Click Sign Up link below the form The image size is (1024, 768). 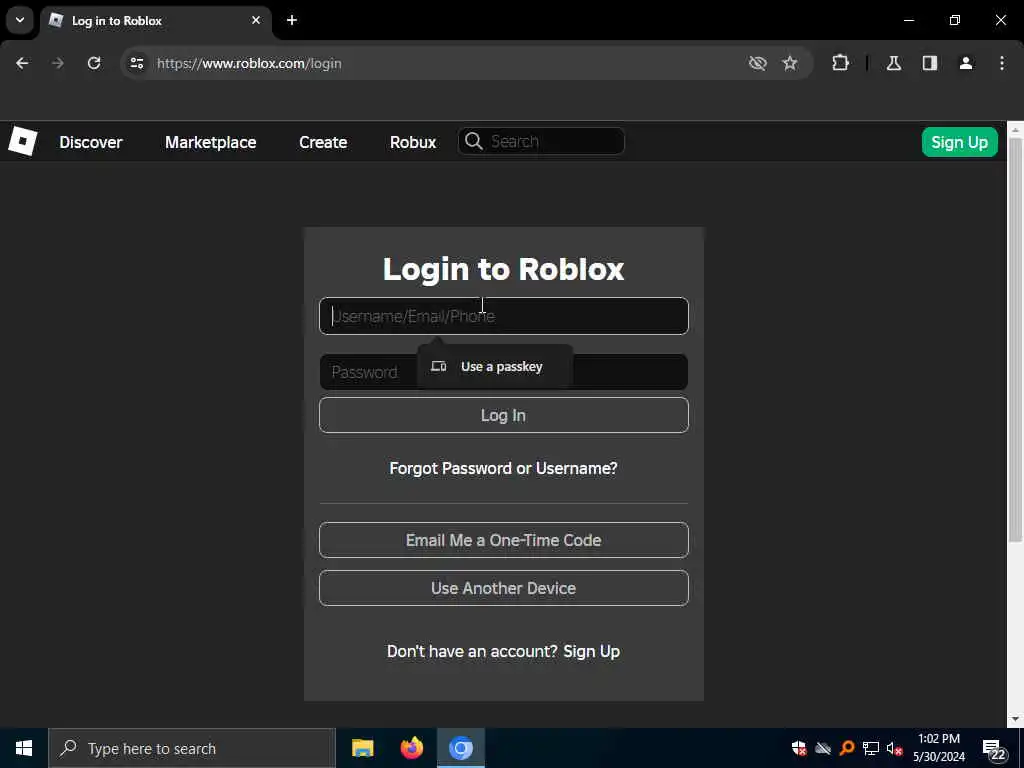pos(592,651)
